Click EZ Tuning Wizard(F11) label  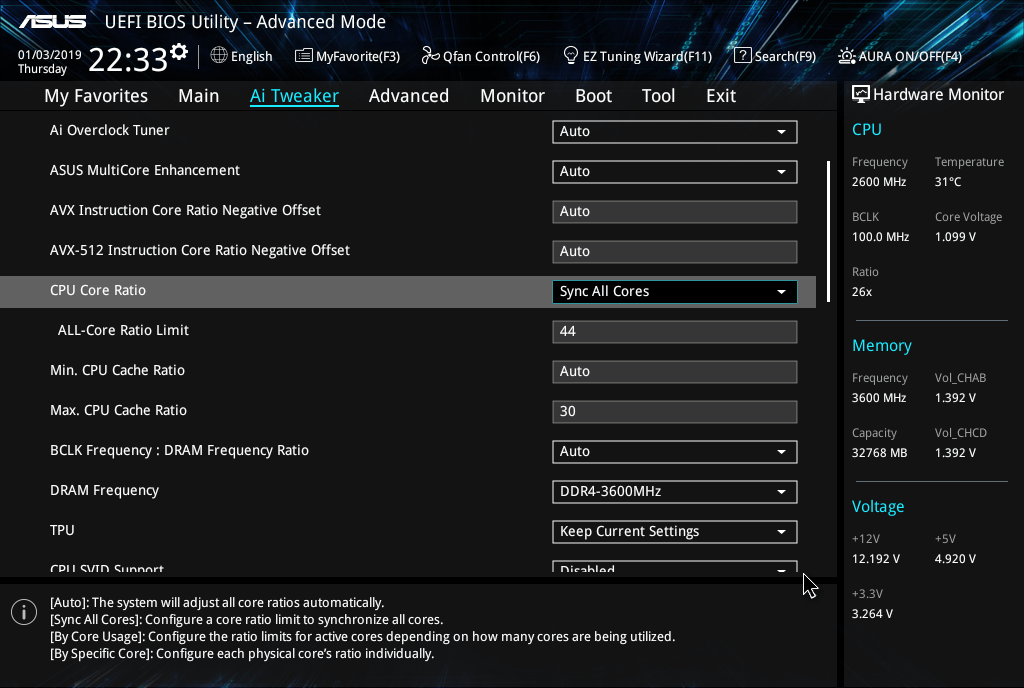(x=647, y=57)
